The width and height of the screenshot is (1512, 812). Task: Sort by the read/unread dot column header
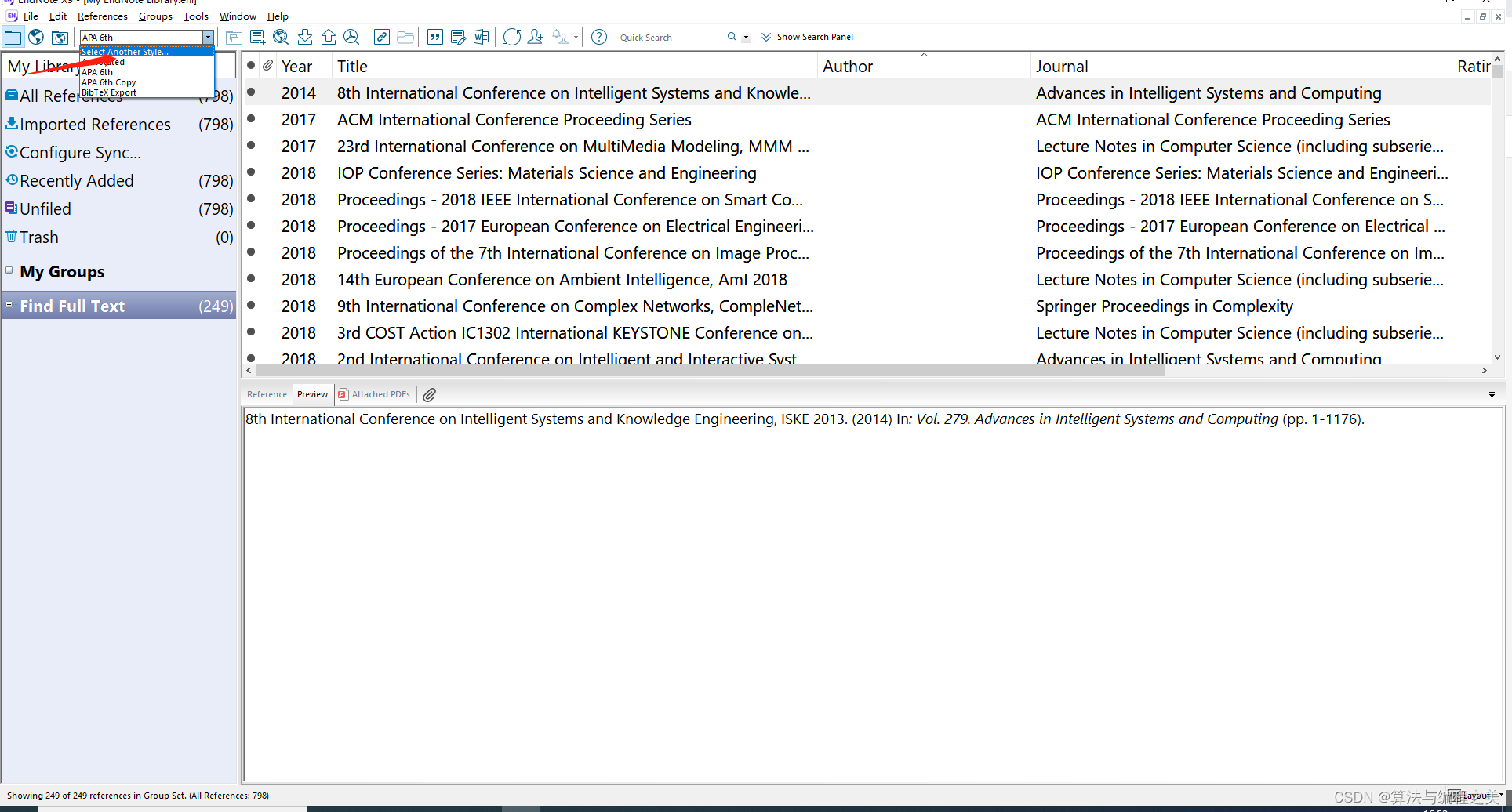(x=251, y=66)
